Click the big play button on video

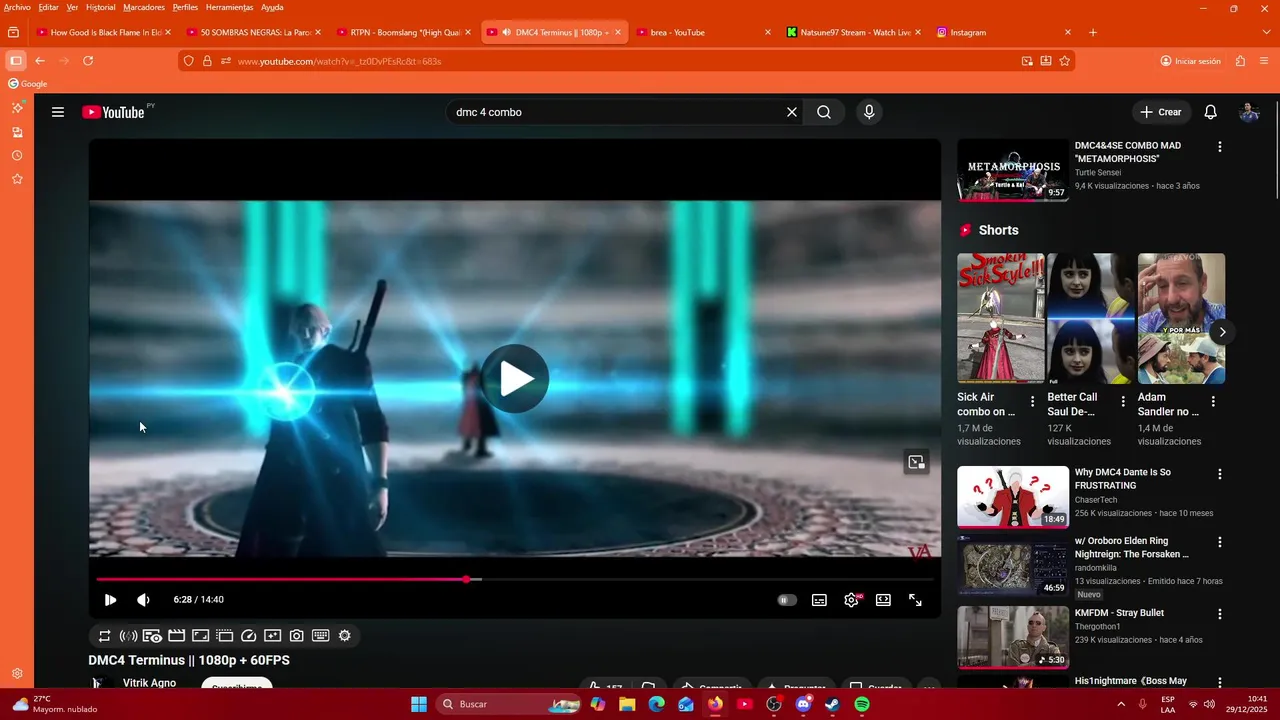tap(515, 379)
